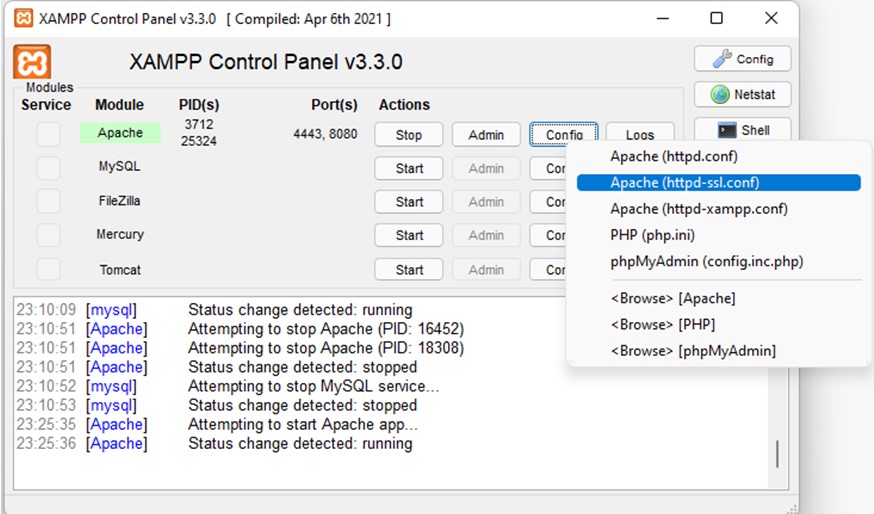Choose <Browse> [PHP] menu entry
This screenshot has width=874, height=514.
(718, 324)
